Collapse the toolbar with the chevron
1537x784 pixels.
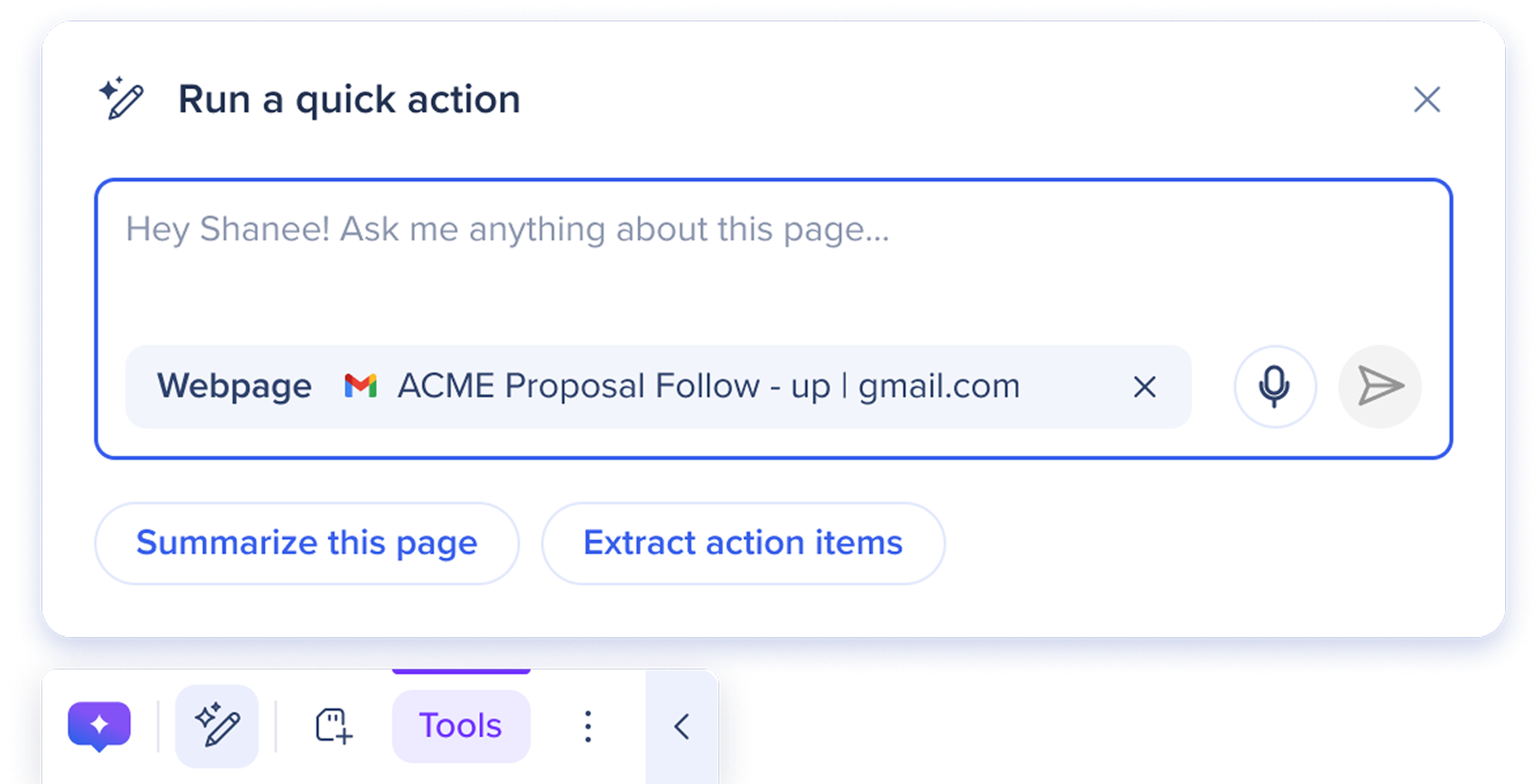682,726
